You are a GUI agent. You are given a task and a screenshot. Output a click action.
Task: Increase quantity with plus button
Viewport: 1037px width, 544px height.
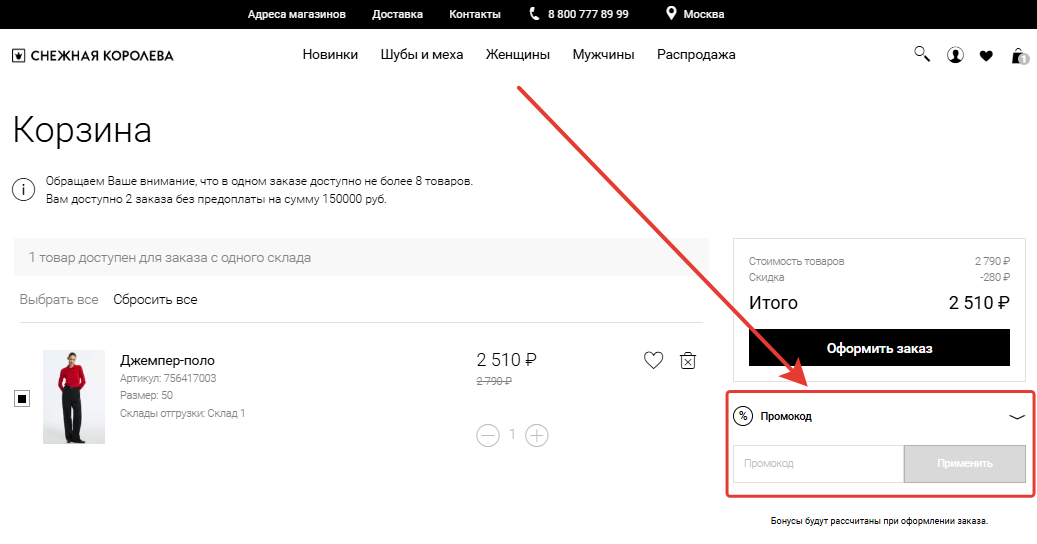(x=536, y=435)
